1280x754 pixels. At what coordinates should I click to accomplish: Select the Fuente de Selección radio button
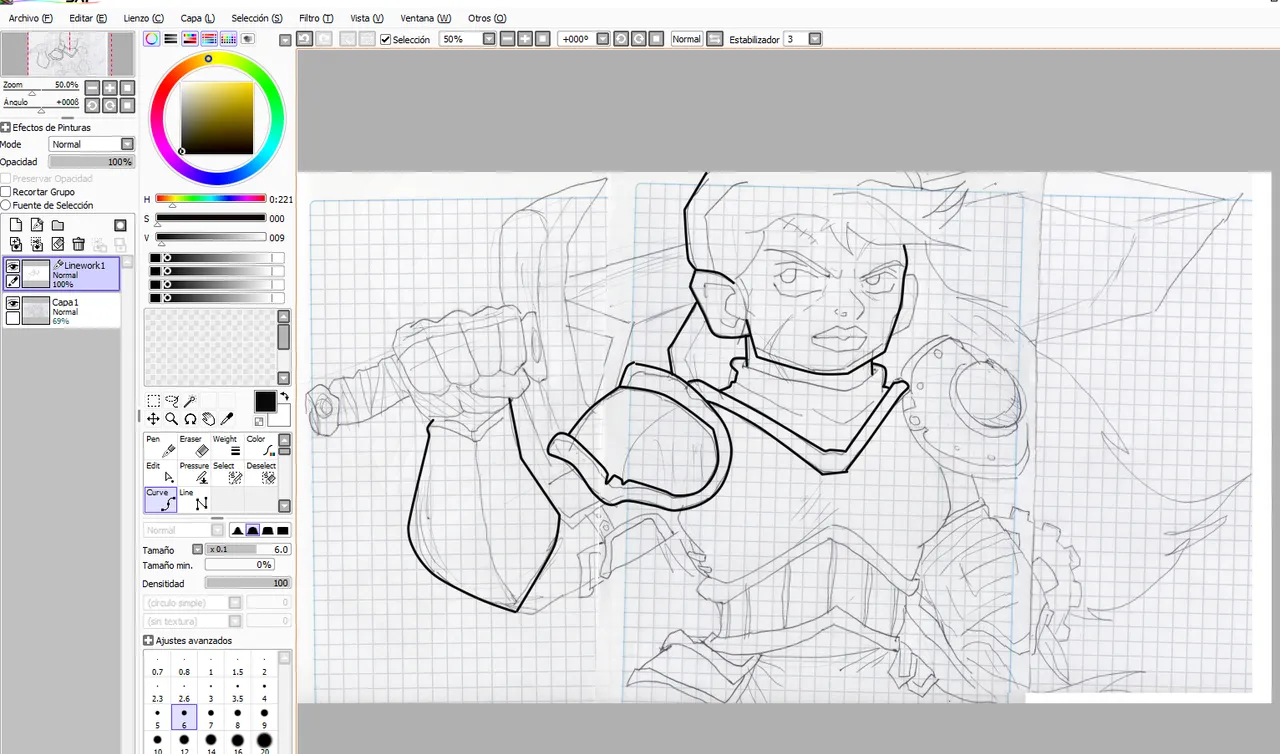(x=6, y=205)
